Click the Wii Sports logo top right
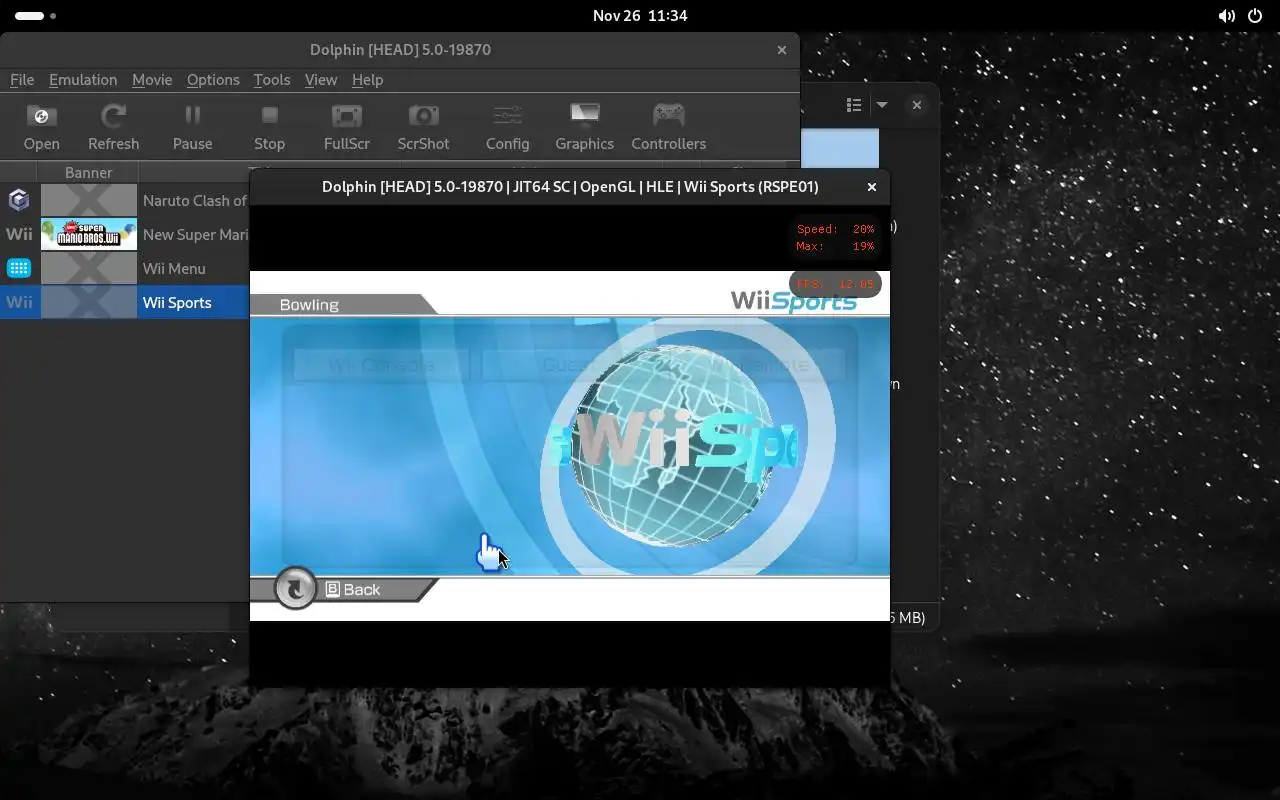 tap(794, 301)
